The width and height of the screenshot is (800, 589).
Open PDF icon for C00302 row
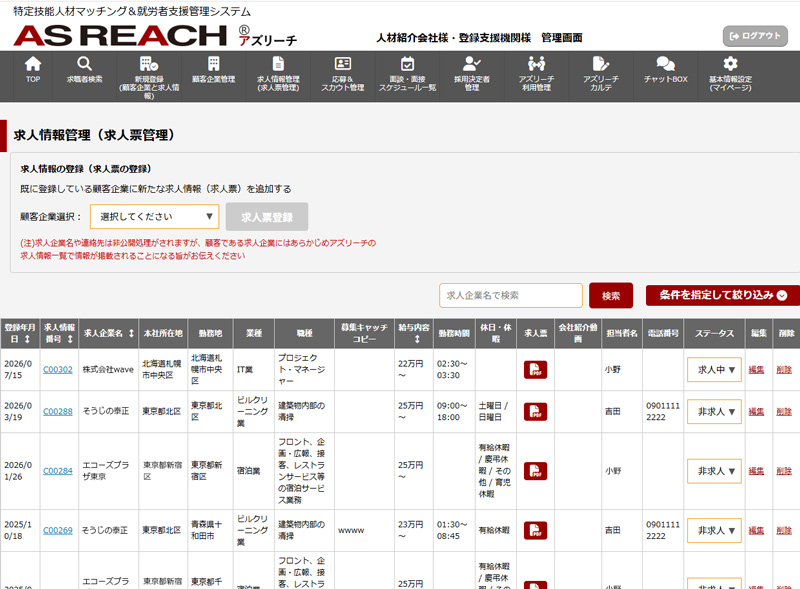[535, 370]
